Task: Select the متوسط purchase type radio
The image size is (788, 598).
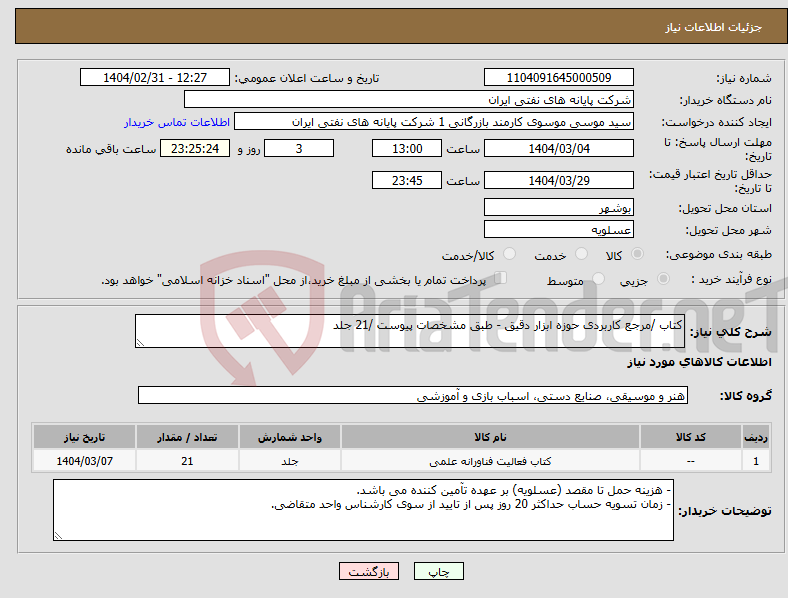Action: point(599,278)
